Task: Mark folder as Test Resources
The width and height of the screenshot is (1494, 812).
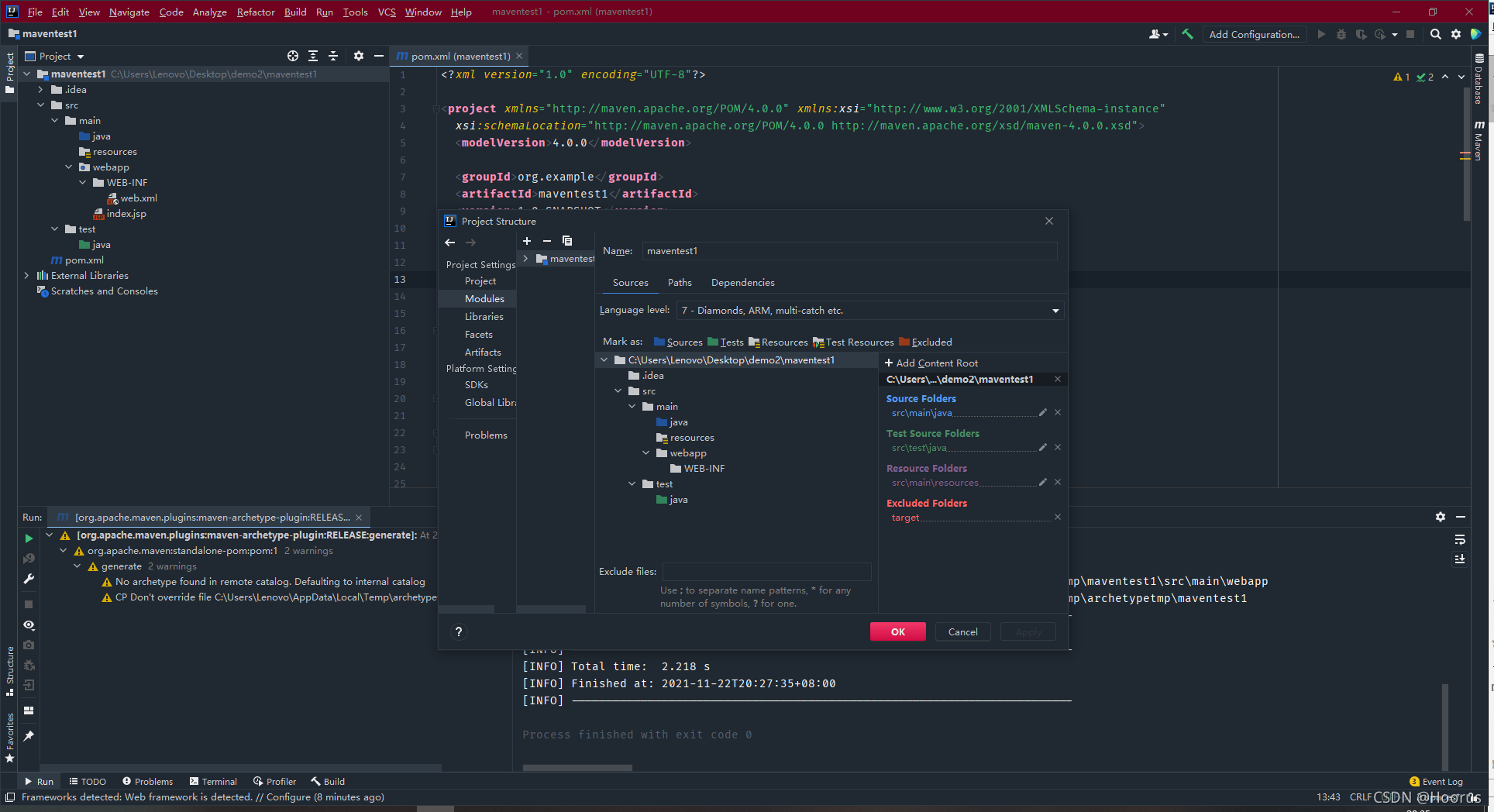Action: [853, 342]
